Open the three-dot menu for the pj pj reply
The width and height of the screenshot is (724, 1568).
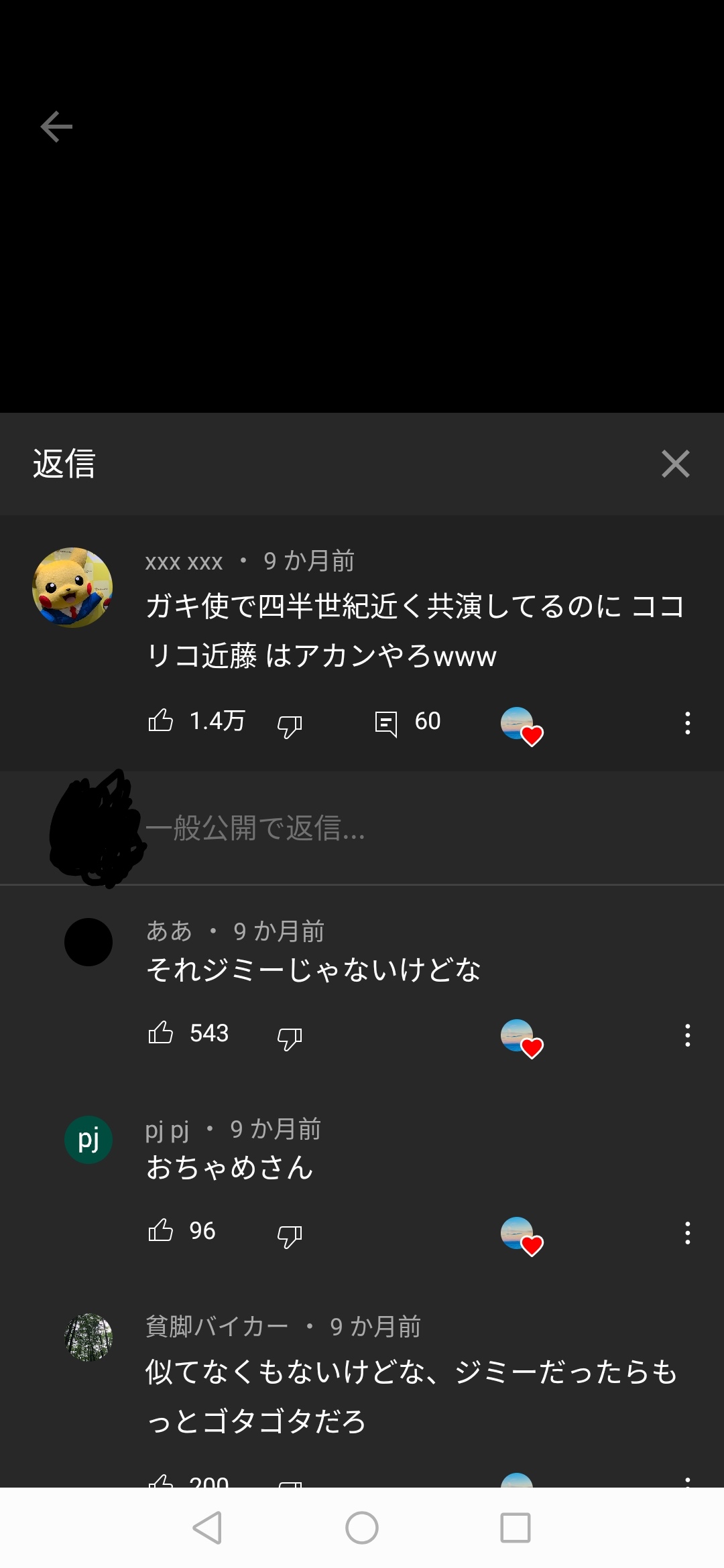pyautogui.click(x=687, y=1233)
